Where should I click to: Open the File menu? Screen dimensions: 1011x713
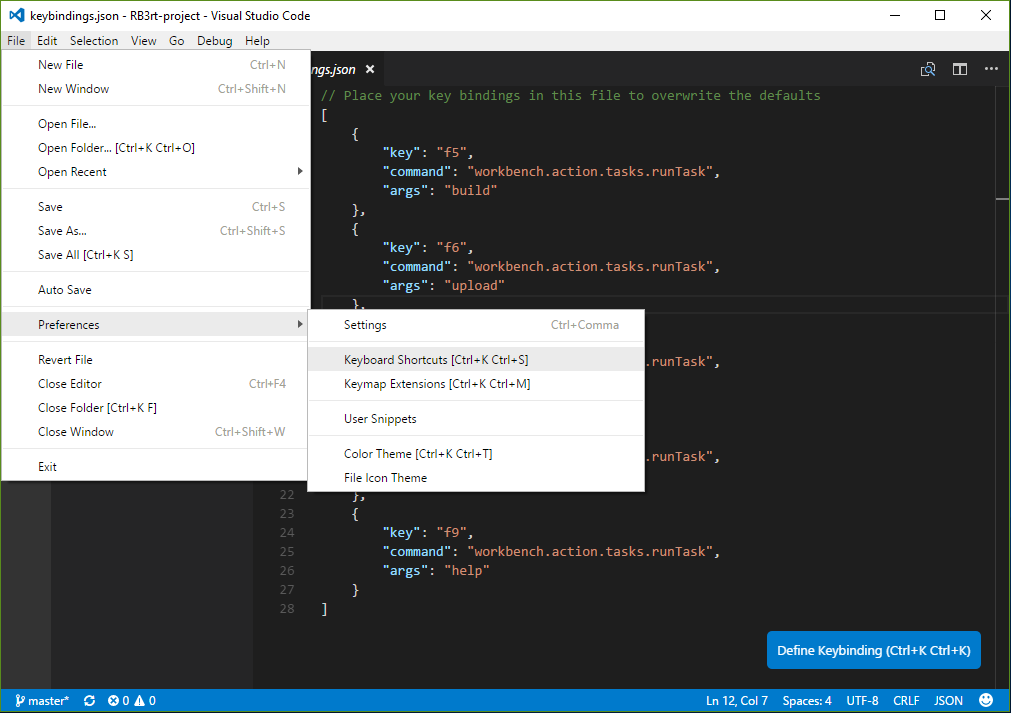pyautogui.click(x=16, y=41)
